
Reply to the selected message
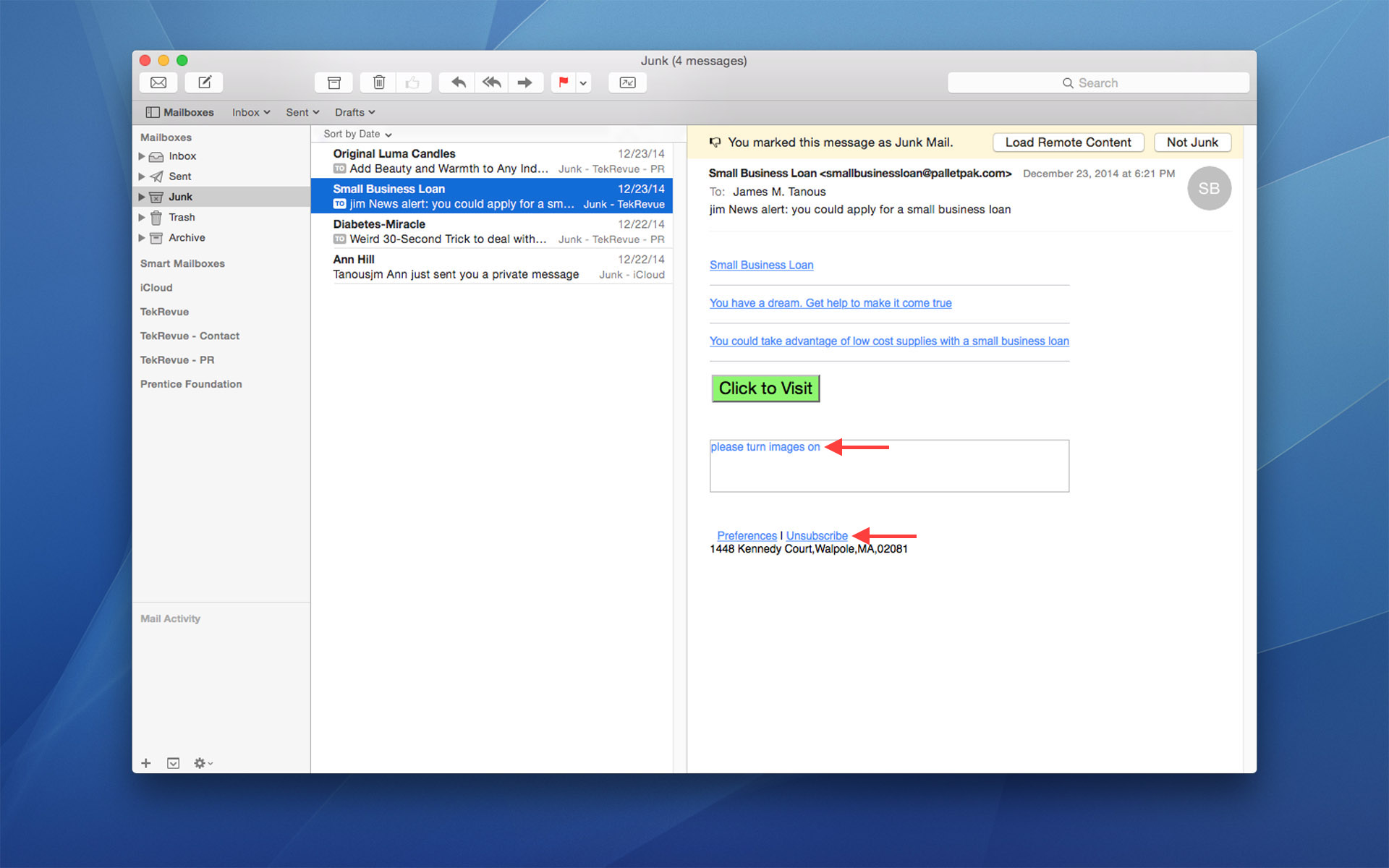point(458,82)
